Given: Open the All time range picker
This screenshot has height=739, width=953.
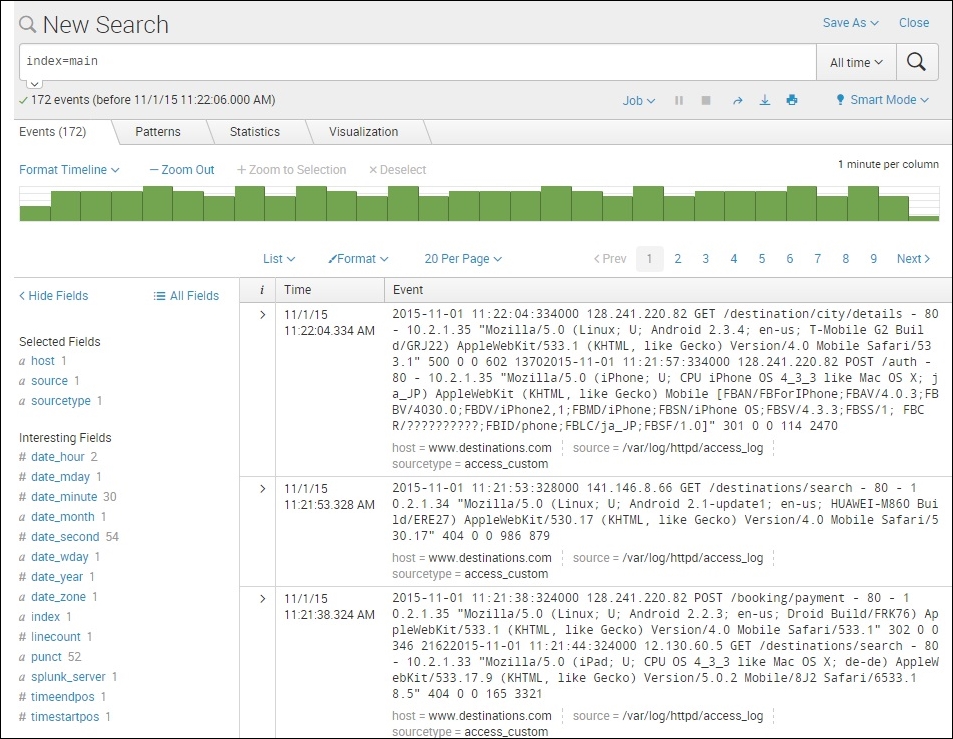Looking at the screenshot, I should (856, 62).
